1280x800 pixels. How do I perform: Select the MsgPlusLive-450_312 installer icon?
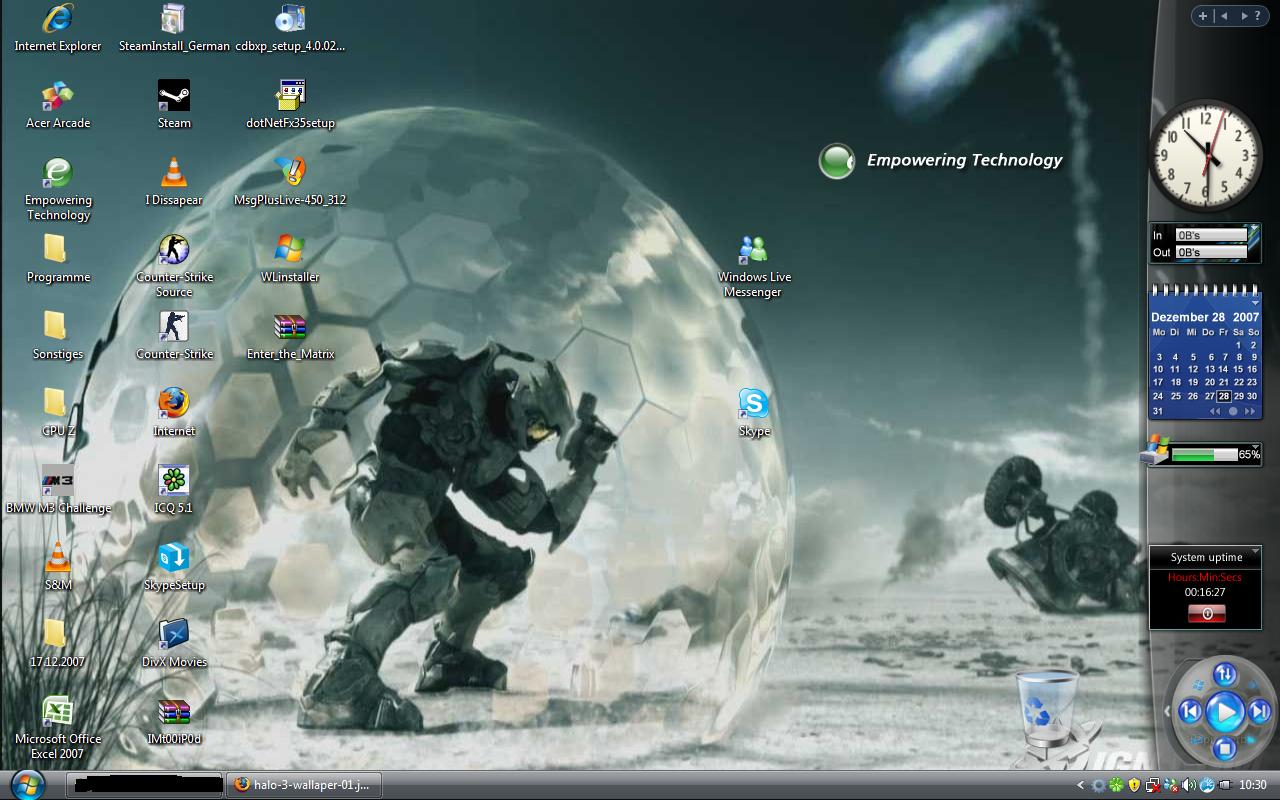290,182
